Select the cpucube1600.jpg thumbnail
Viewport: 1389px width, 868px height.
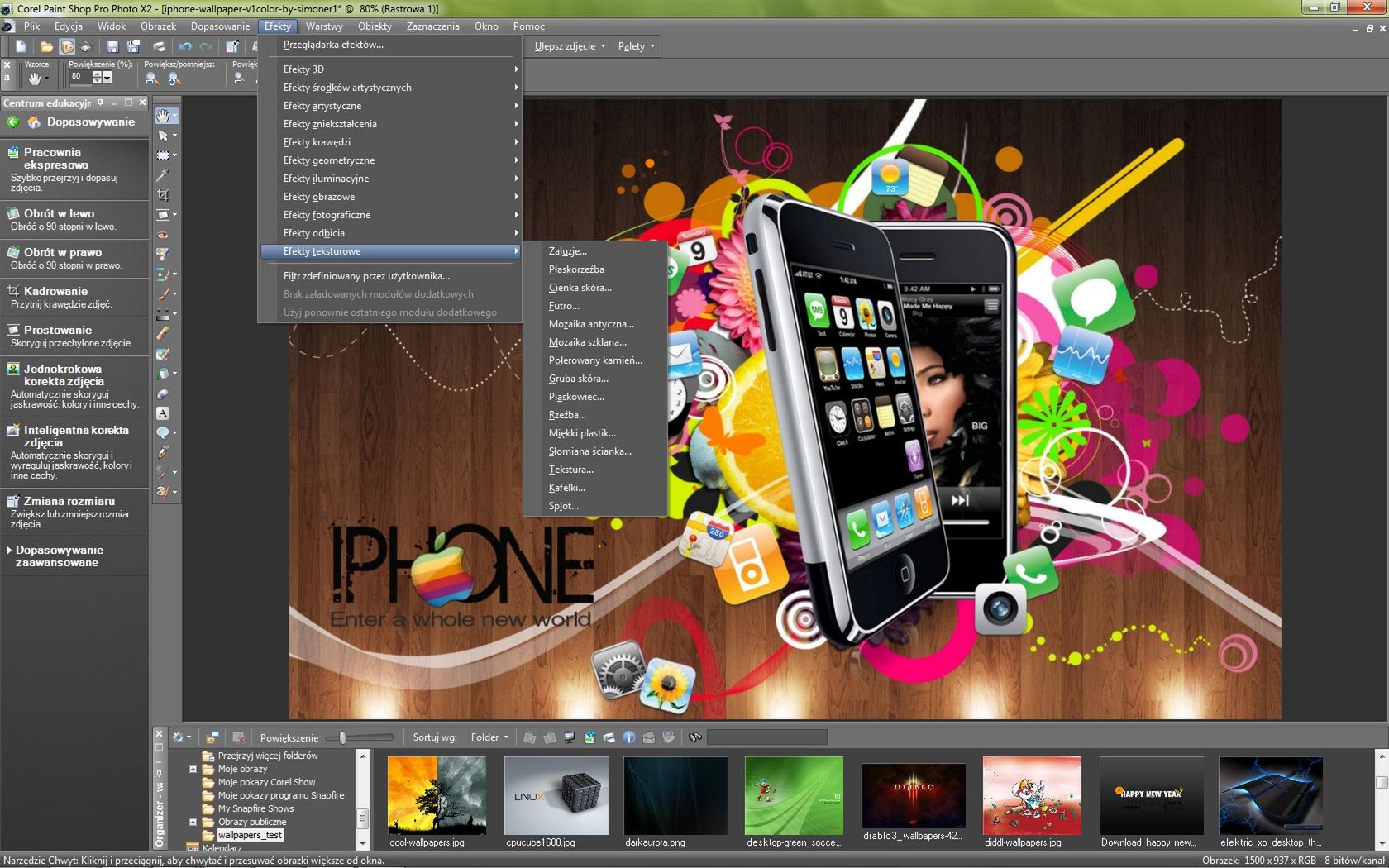[556, 795]
